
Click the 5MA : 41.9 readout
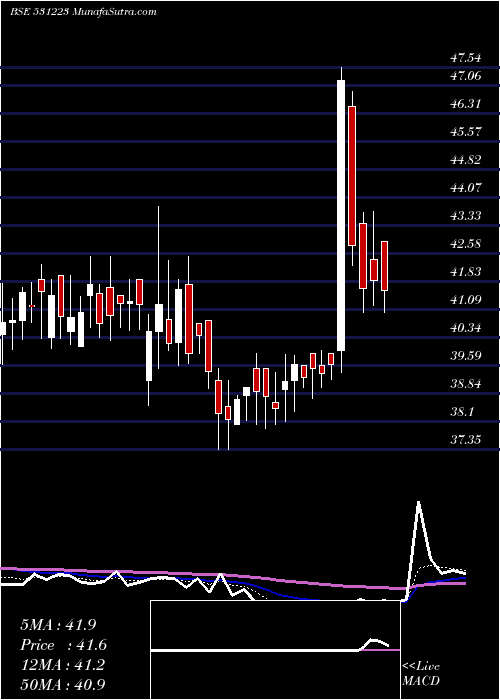coord(58,625)
